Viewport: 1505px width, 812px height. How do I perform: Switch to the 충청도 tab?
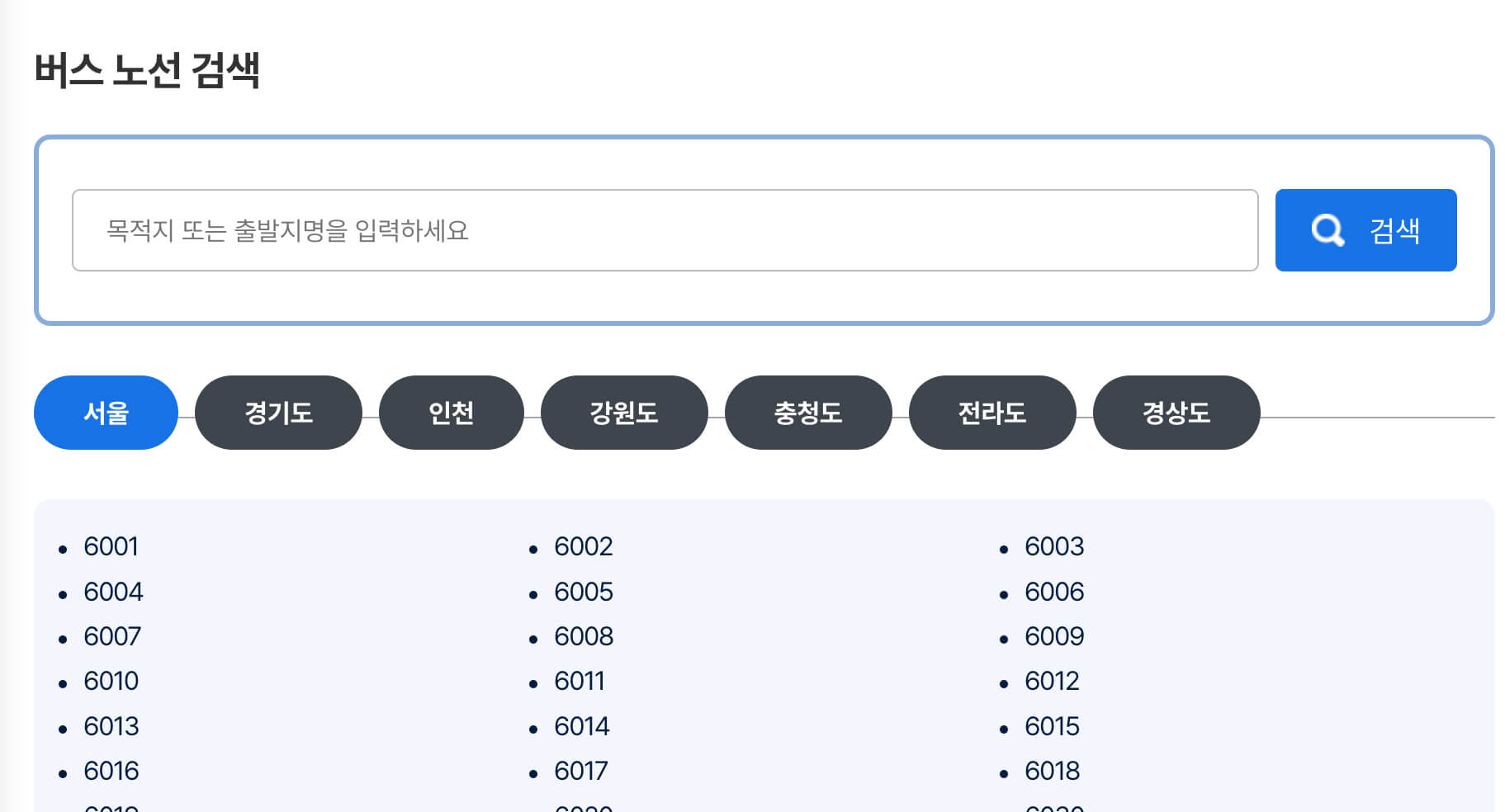807,413
